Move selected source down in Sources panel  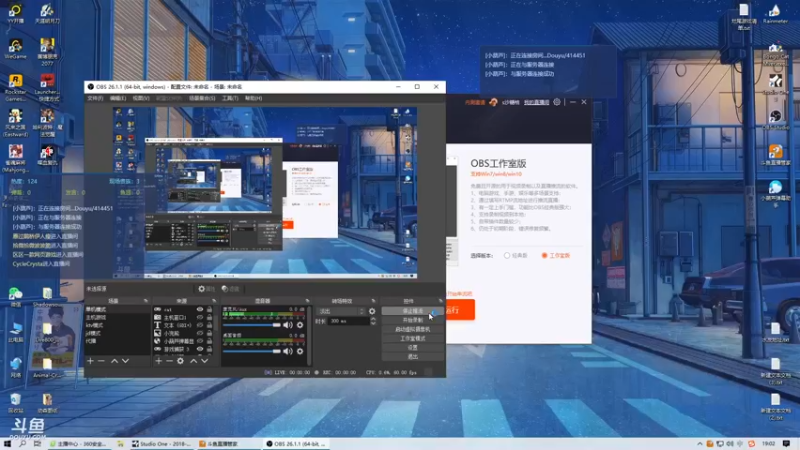point(205,361)
